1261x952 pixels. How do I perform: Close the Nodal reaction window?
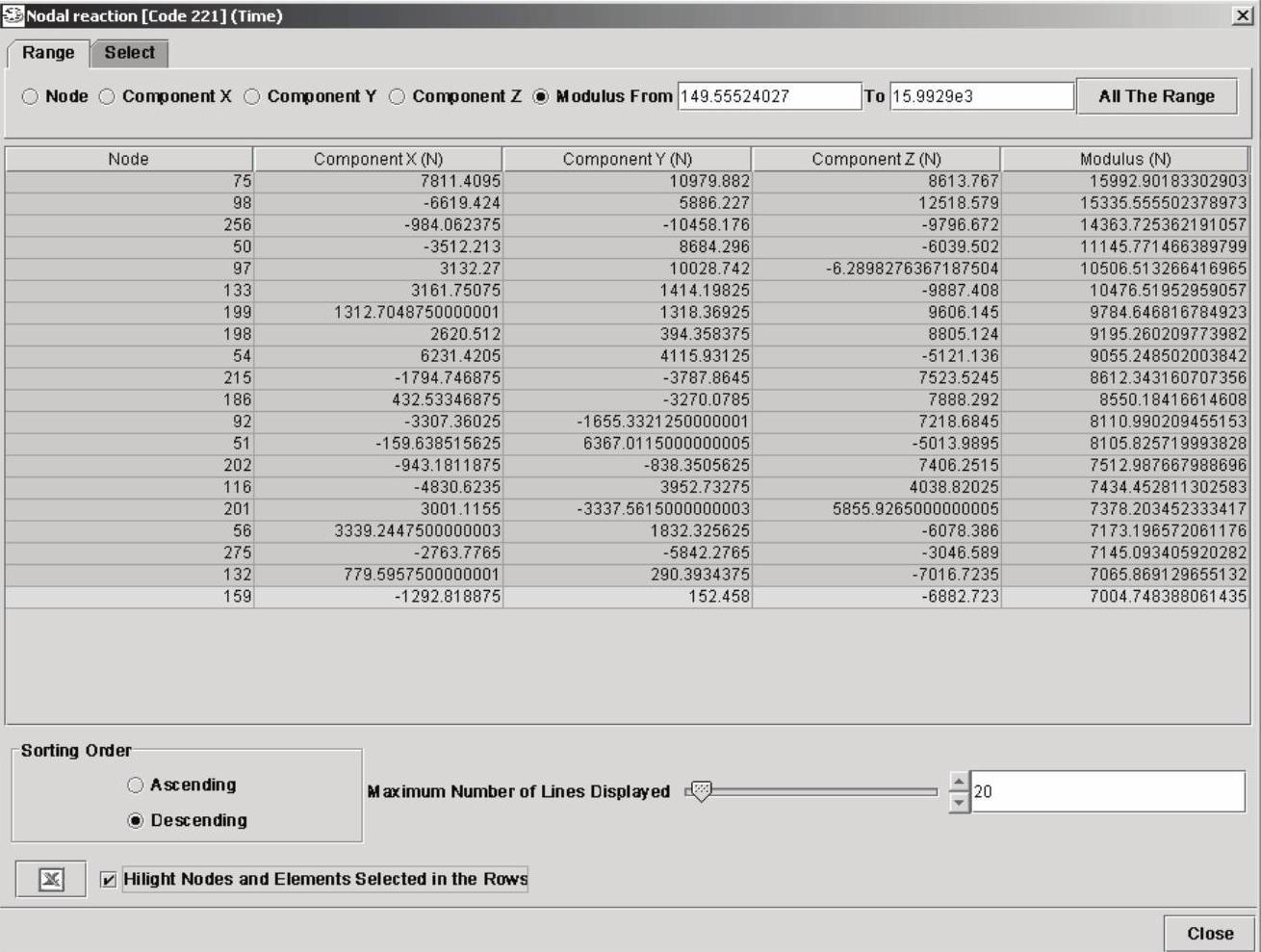pos(1243,15)
